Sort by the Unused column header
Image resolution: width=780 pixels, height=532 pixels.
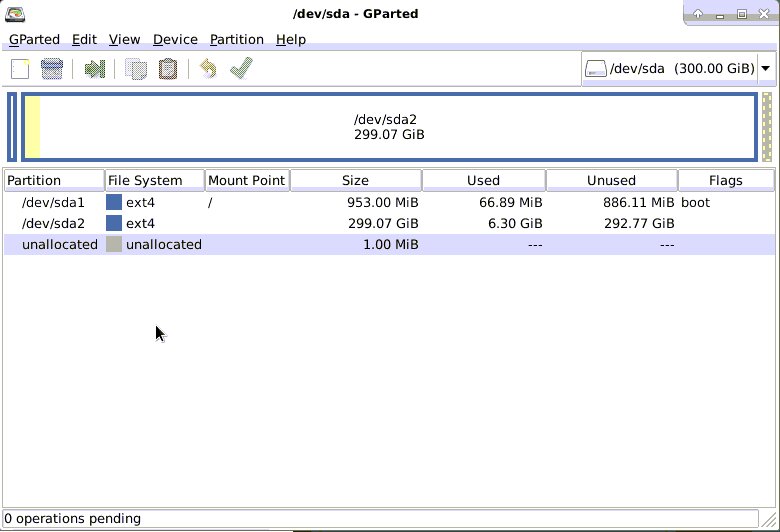611,180
